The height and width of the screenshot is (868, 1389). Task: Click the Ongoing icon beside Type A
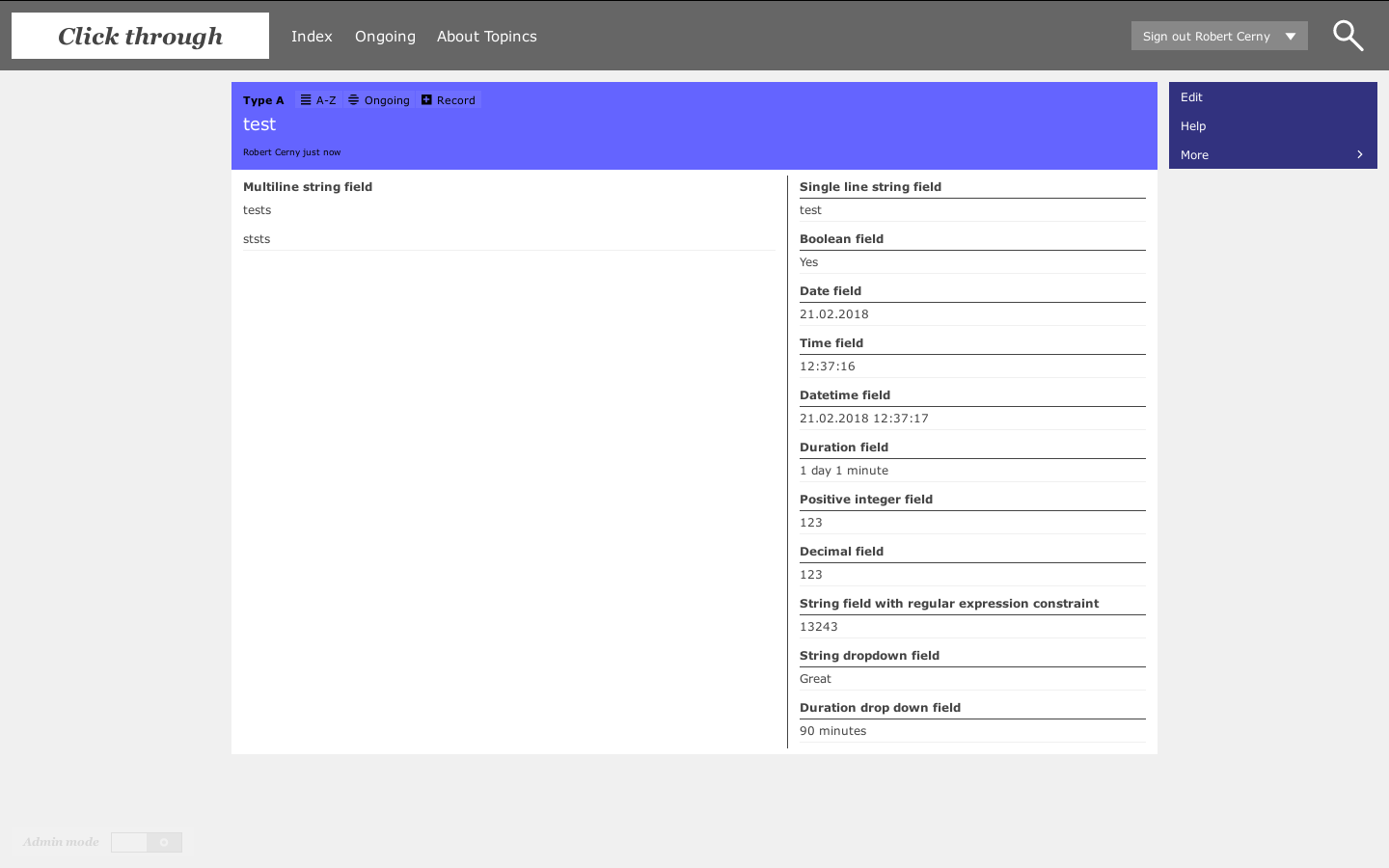click(354, 100)
